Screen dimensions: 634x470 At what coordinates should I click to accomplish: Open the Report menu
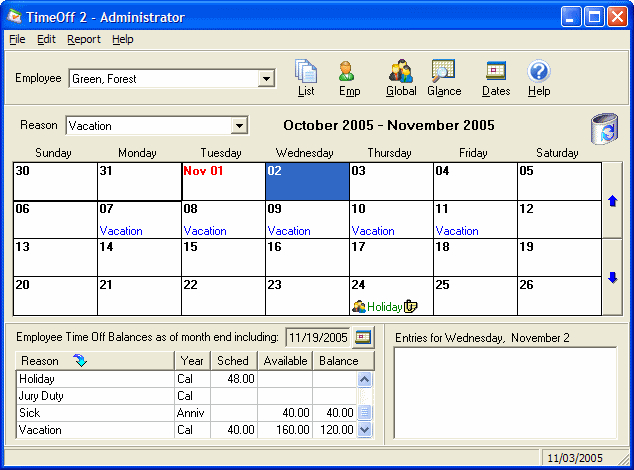tap(84, 39)
